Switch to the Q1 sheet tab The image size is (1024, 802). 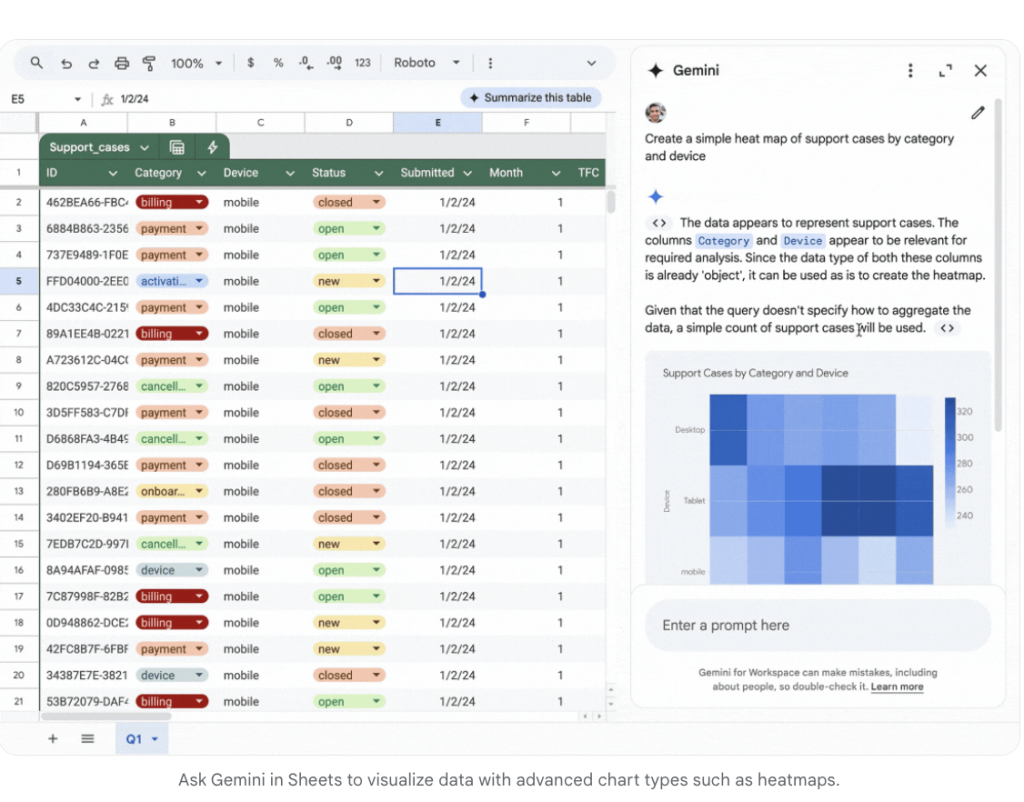coord(141,739)
